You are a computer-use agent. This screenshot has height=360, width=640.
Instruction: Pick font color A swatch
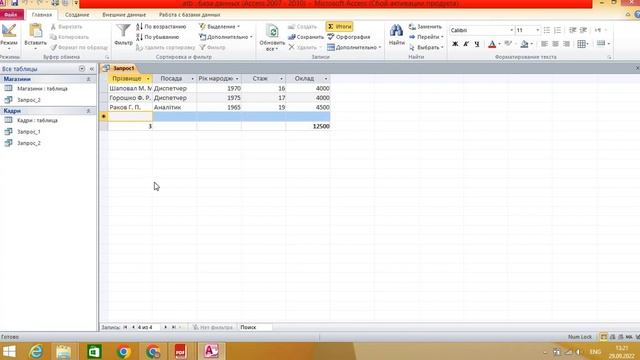(x=492, y=44)
